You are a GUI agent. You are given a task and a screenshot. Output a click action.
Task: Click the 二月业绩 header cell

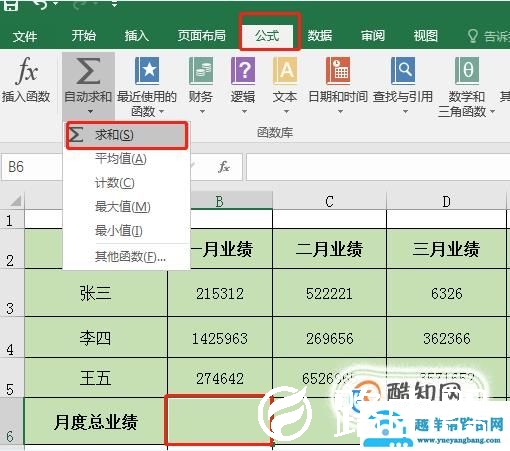[329, 249]
